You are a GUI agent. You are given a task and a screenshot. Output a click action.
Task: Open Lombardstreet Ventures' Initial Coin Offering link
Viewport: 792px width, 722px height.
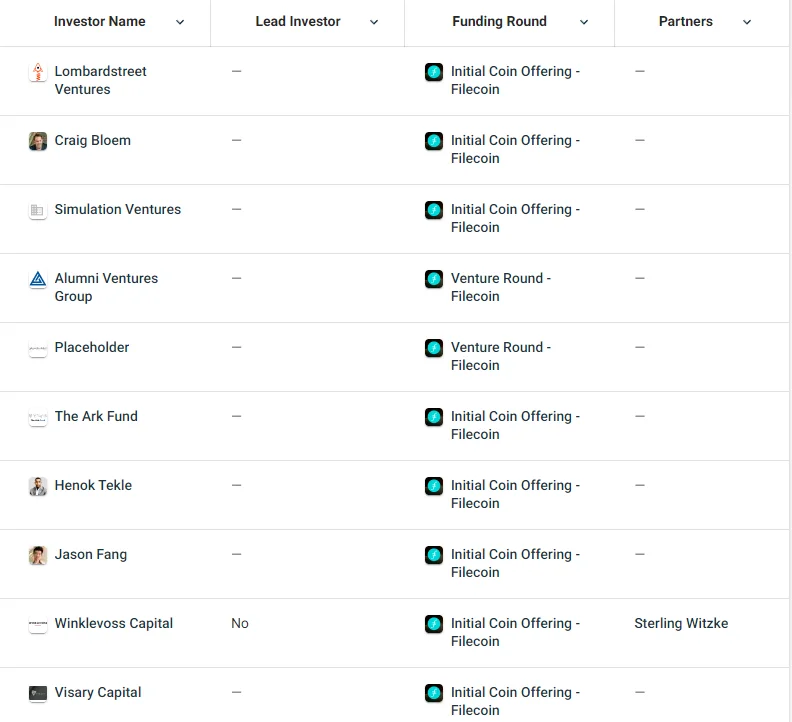(x=515, y=80)
